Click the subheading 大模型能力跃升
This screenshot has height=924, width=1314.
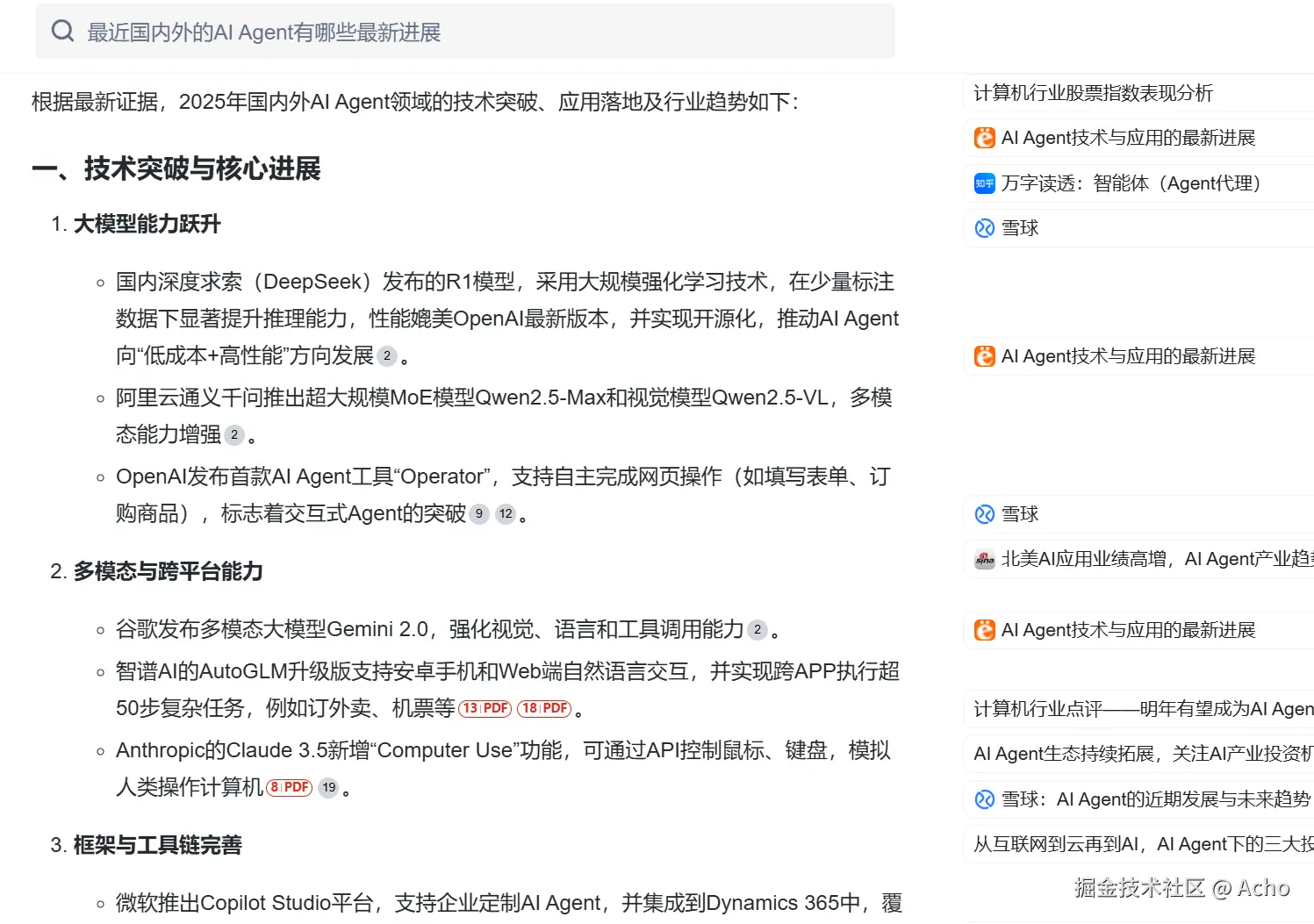click(147, 224)
